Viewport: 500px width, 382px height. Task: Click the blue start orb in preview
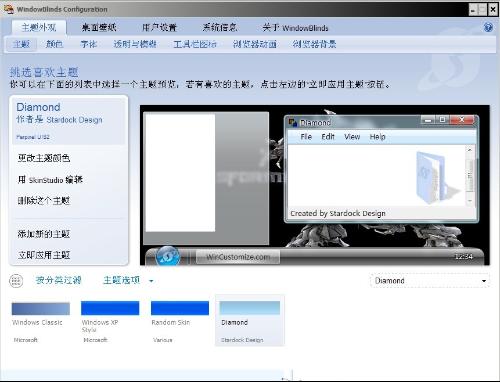click(x=167, y=257)
